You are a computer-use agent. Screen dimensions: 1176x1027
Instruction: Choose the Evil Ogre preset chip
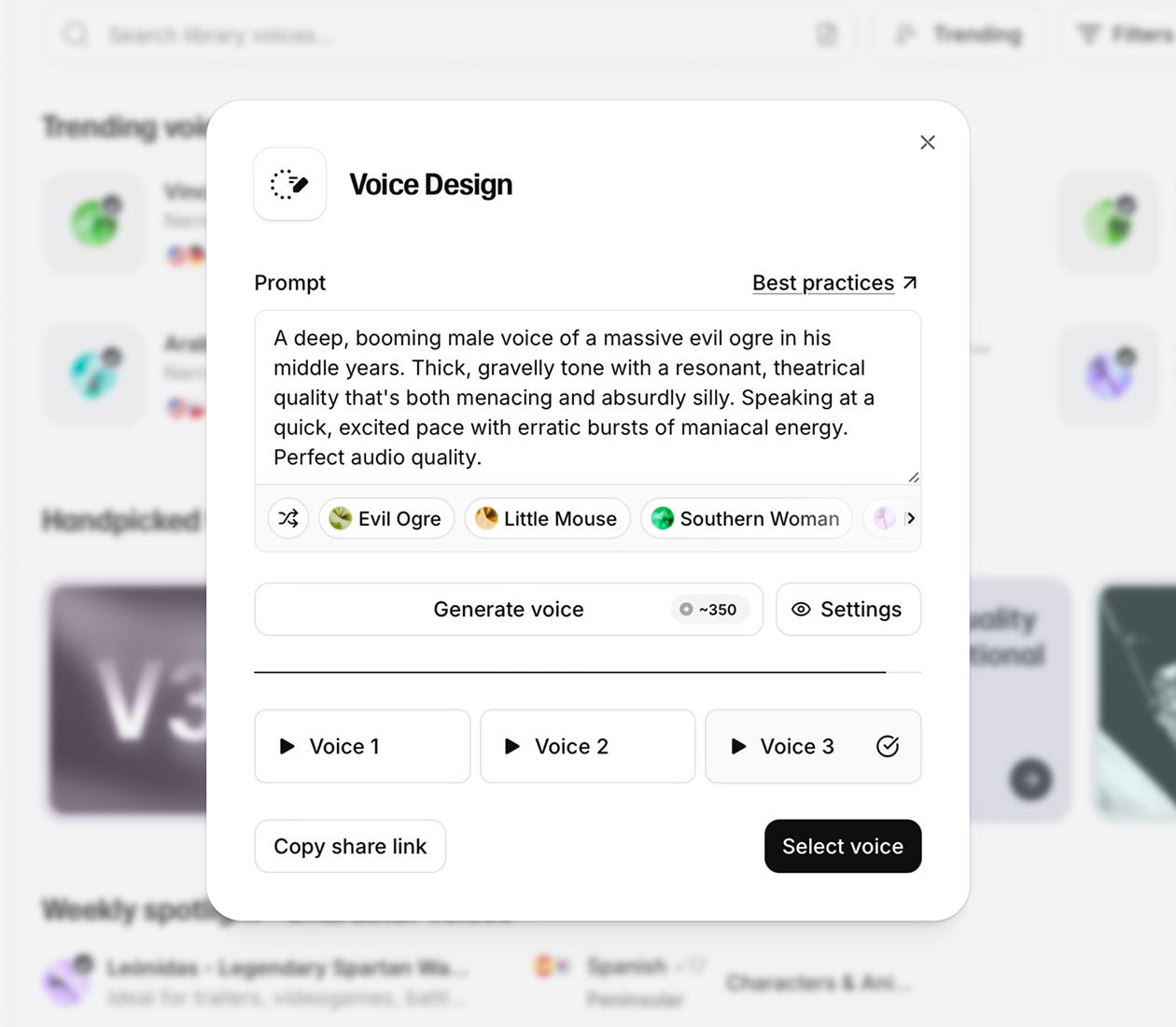pos(386,518)
